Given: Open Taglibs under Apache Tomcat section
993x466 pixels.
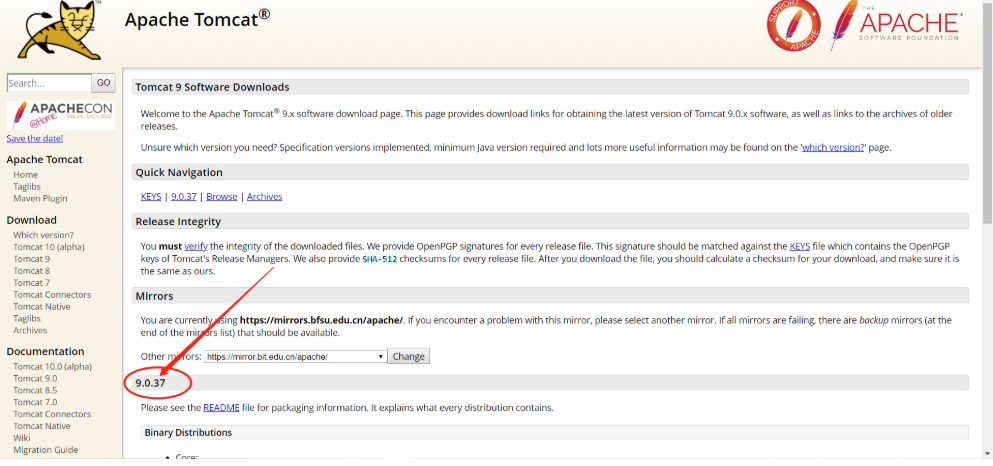Looking at the screenshot, I should click(x=27, y=187).
